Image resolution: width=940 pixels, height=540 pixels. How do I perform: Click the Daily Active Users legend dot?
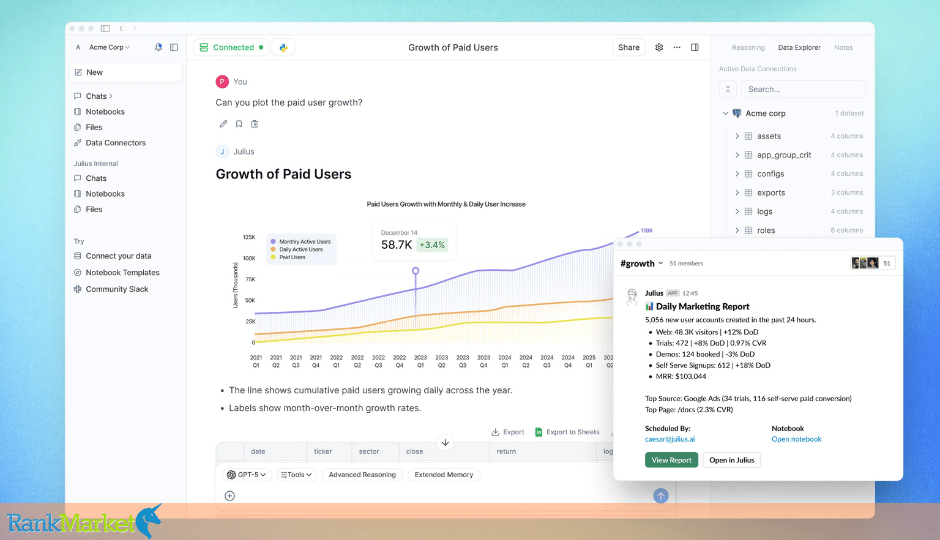pos(273,249)
